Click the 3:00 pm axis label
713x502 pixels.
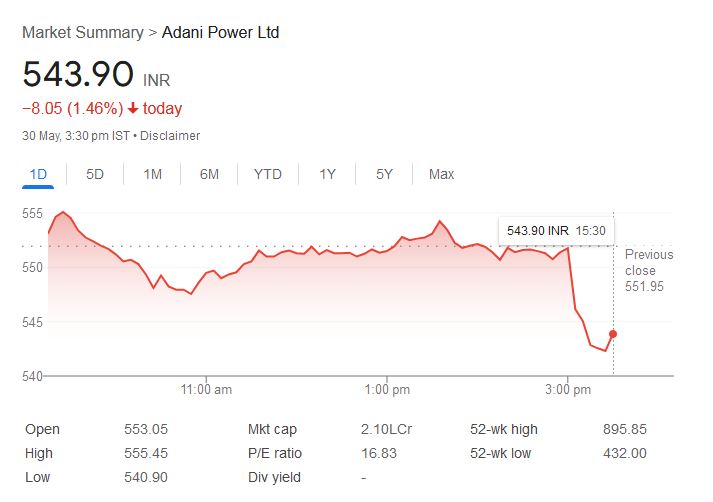(x=567, y=388)
